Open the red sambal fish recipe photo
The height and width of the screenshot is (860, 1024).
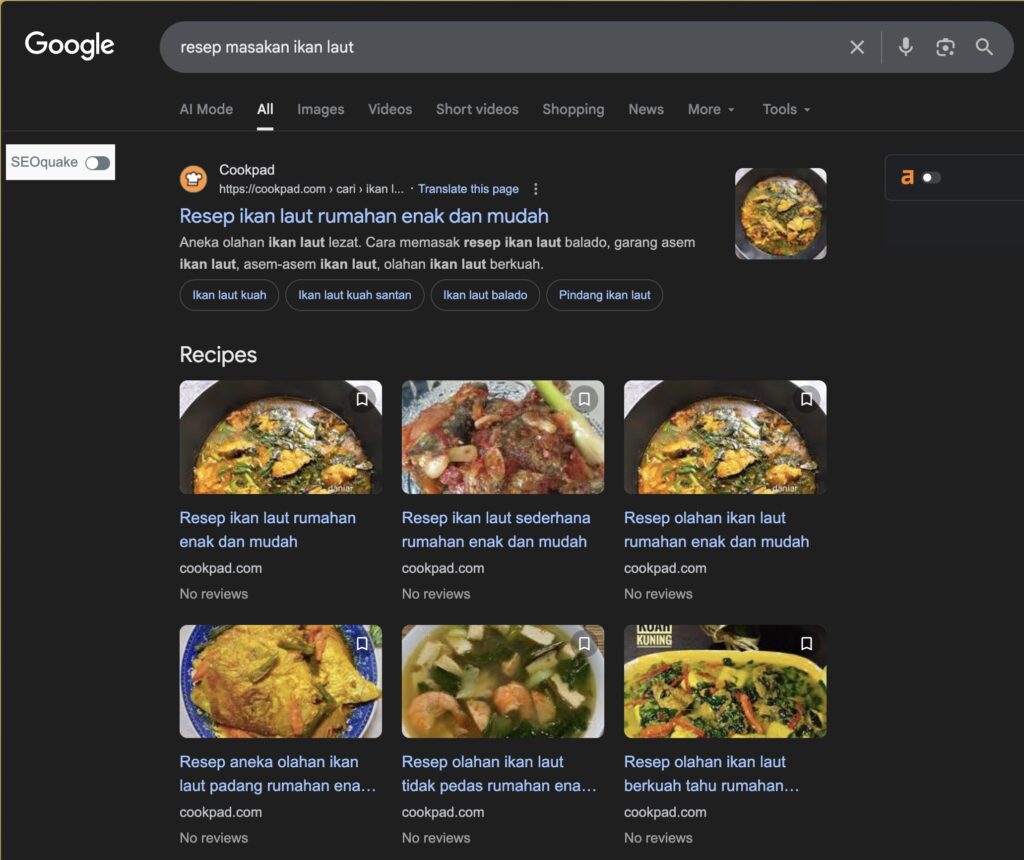[503, 437]
